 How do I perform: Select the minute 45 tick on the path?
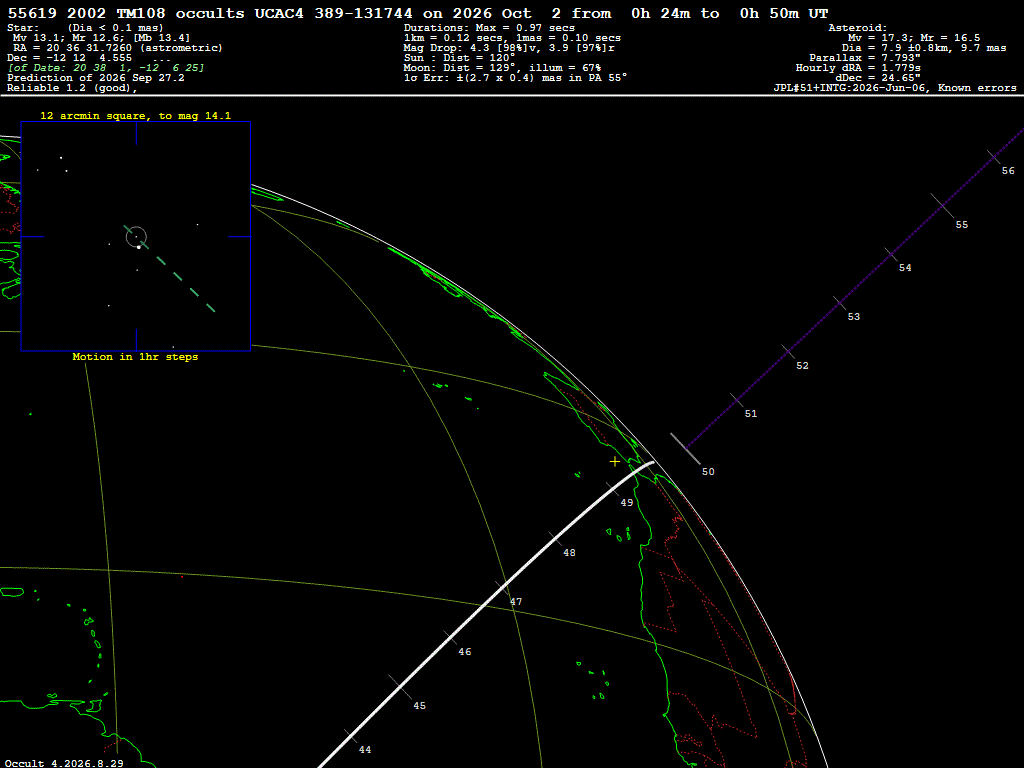tap(400, 687)
